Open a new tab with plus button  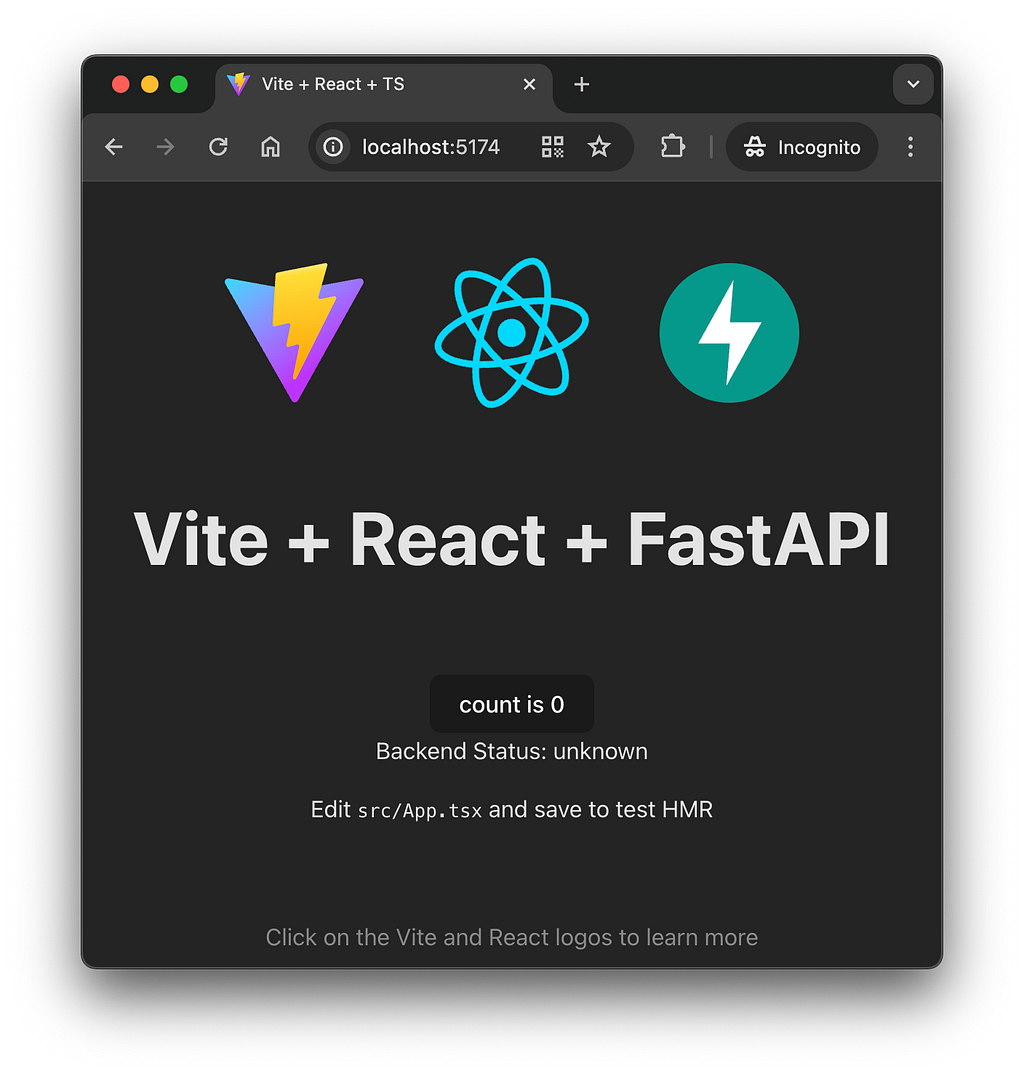point(581,84)
